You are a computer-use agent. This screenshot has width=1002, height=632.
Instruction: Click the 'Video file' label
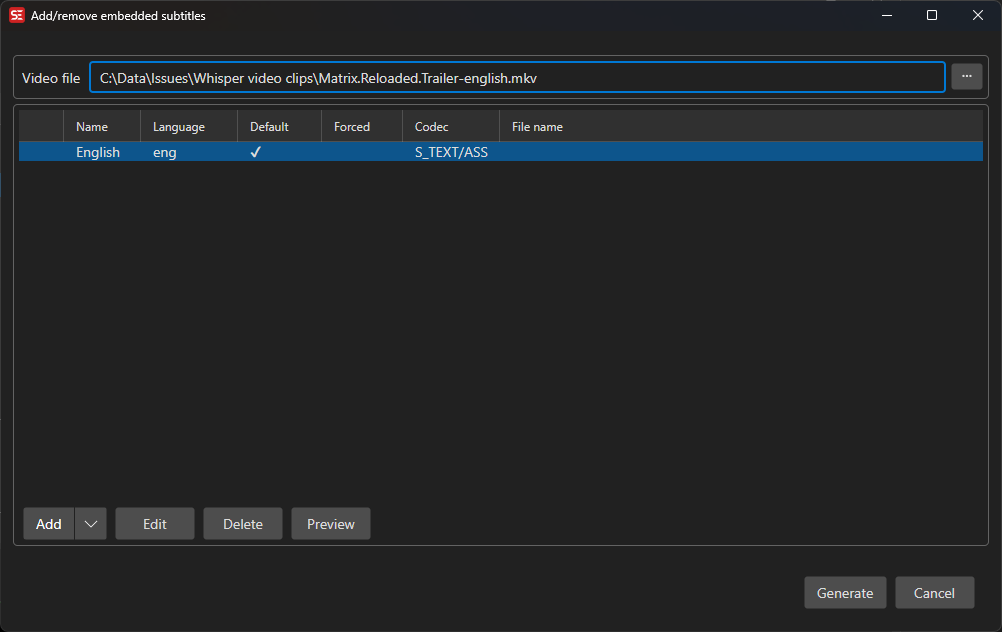point(51,78)
